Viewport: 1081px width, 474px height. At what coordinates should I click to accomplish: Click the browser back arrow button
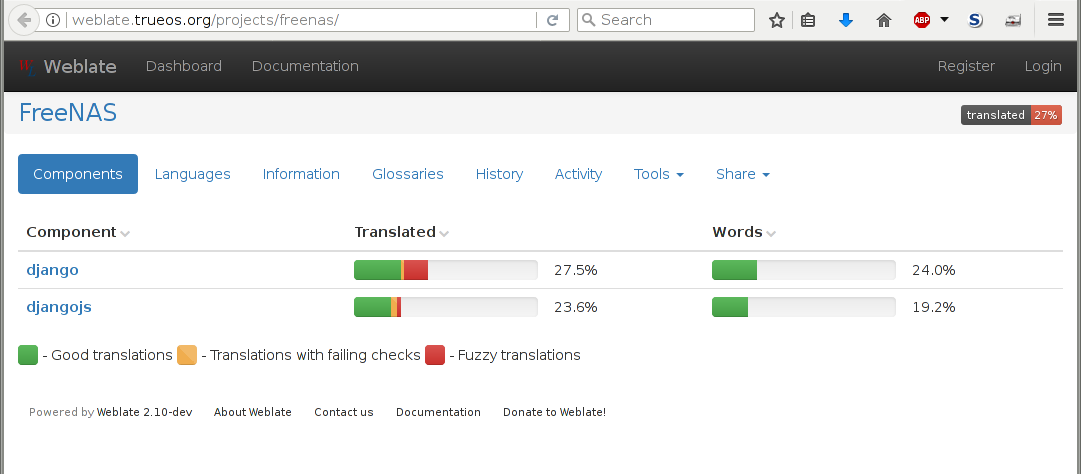tap(24, 20)
